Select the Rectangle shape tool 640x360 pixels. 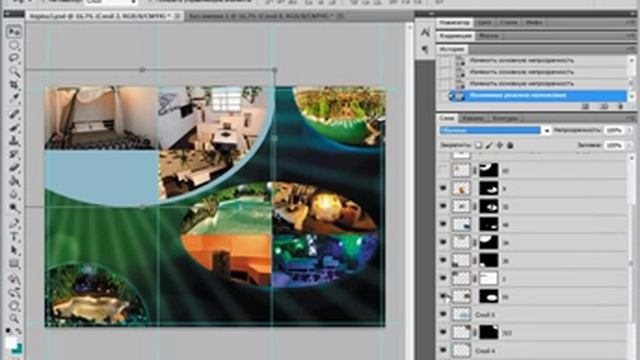[15, 263]
